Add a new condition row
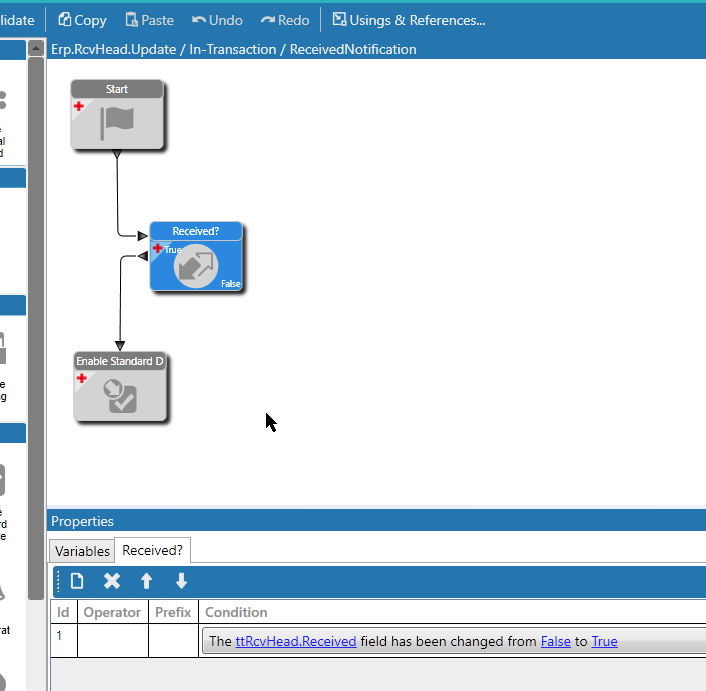This screenshot has height=691, width=706. pyautogui.click(x=77, y=581)
